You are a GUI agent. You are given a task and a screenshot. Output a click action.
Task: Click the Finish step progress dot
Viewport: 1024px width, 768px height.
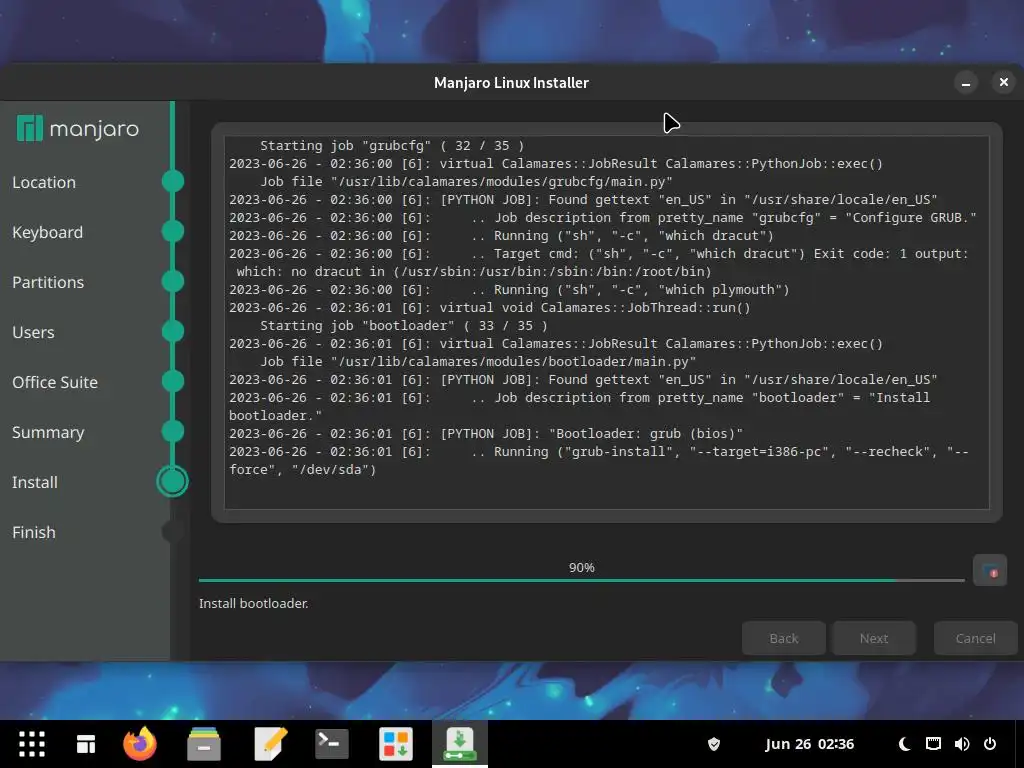pos(172,532)
